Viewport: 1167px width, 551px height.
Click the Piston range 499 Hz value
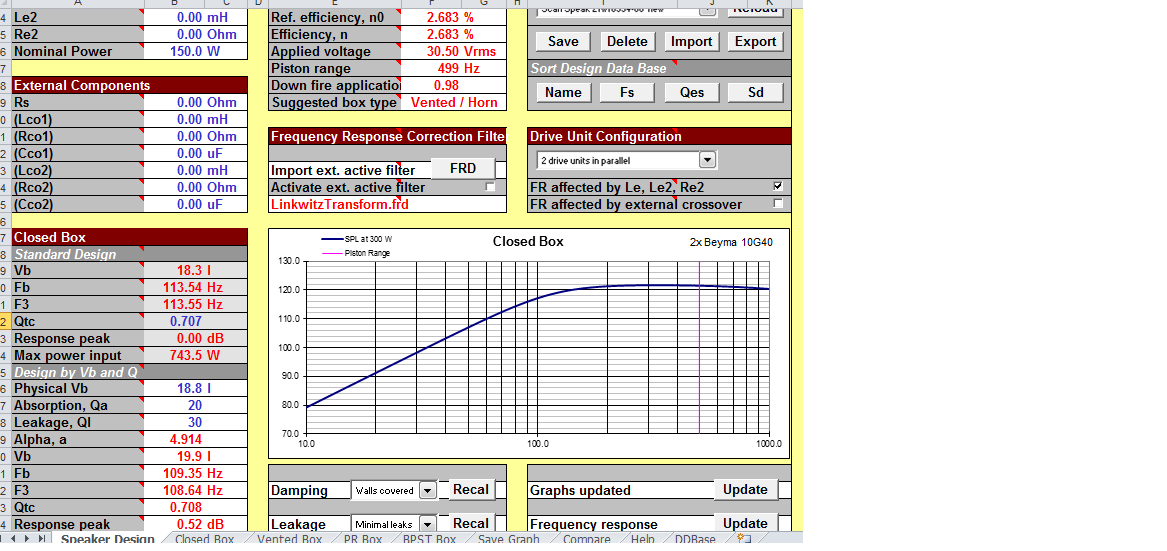click(x=454, y=69)
